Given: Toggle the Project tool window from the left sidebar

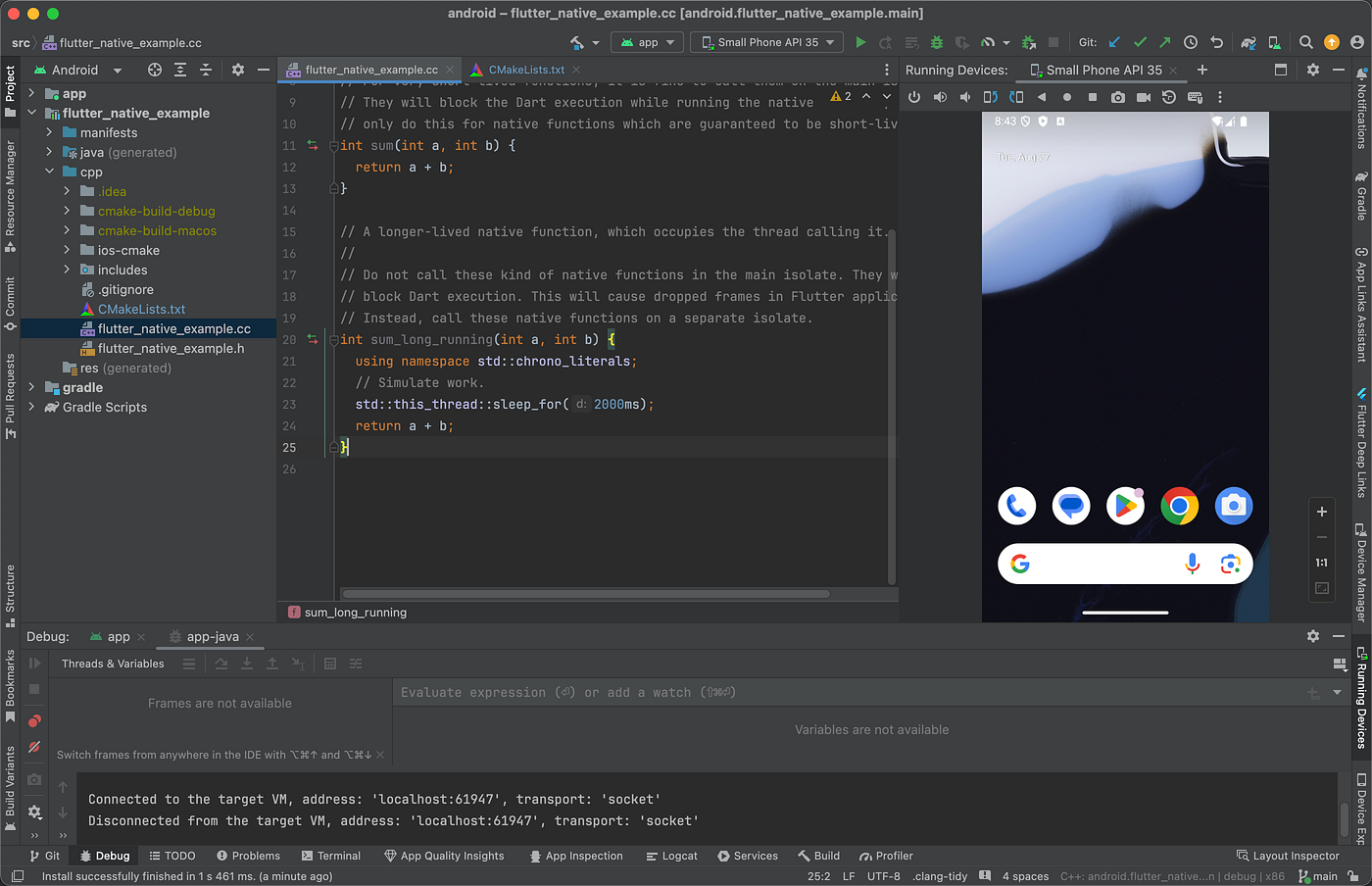Looking at the screenshot, I should pyautogui.click(x=10, y=90).
